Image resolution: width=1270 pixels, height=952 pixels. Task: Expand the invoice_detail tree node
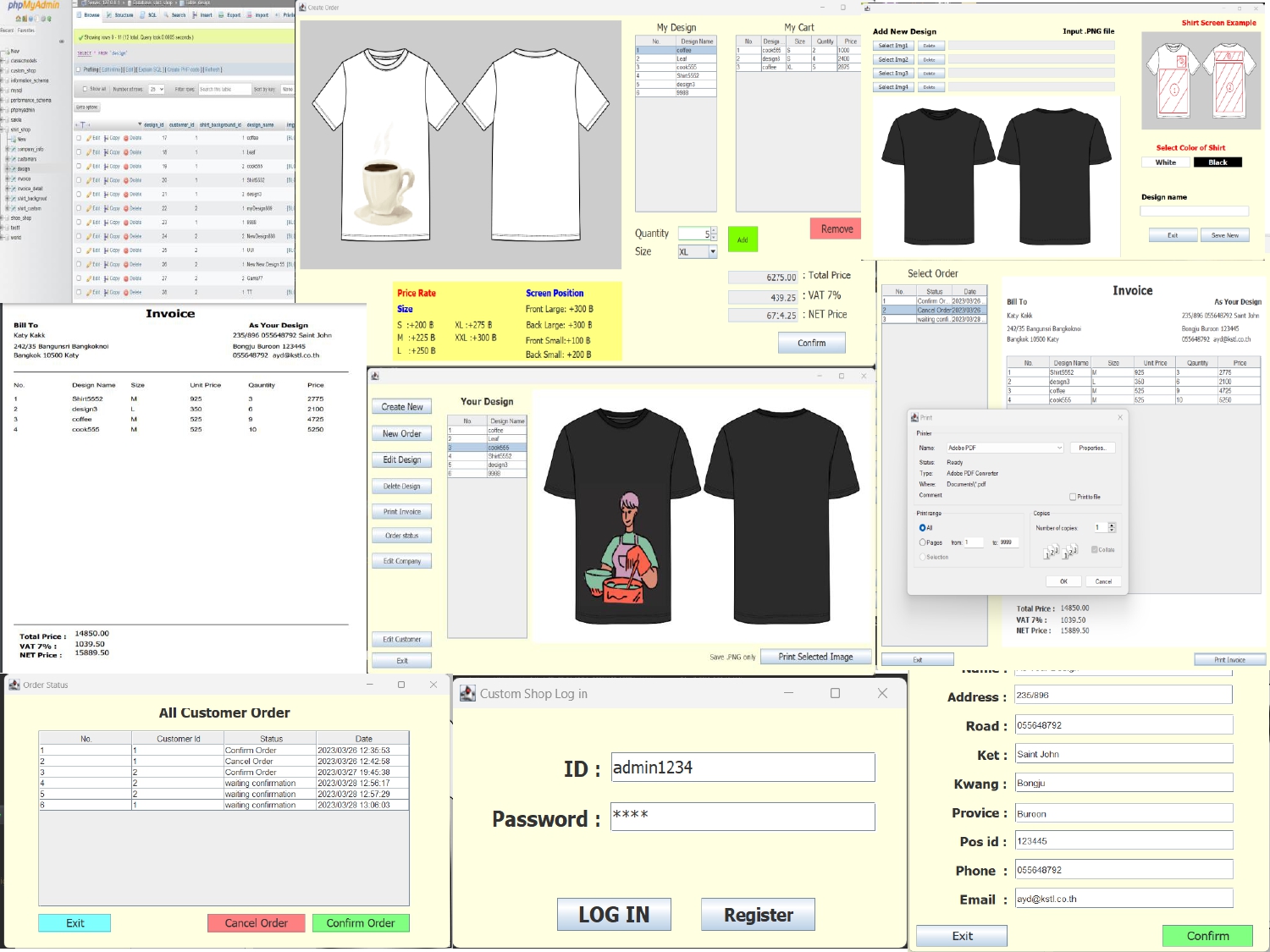coord(8,189)
